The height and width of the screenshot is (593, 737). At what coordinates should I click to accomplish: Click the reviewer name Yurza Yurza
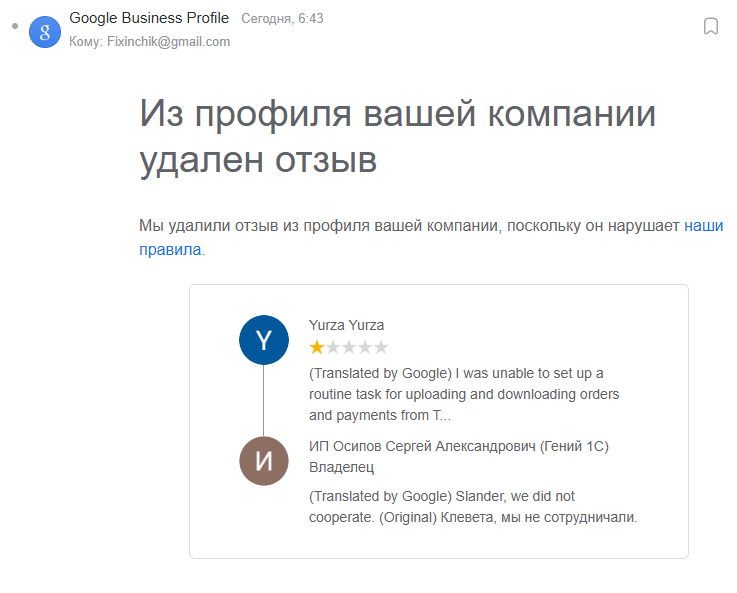click(x=346, y=325)
